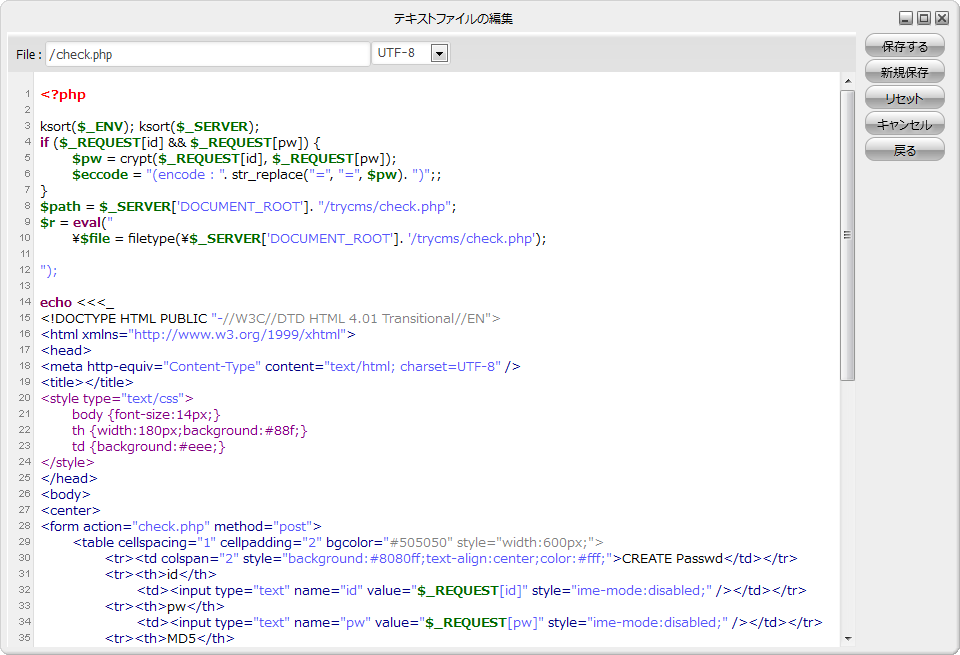
Task: Place cursor on the <?php opening tag
Action: click(x=63, y=95)
